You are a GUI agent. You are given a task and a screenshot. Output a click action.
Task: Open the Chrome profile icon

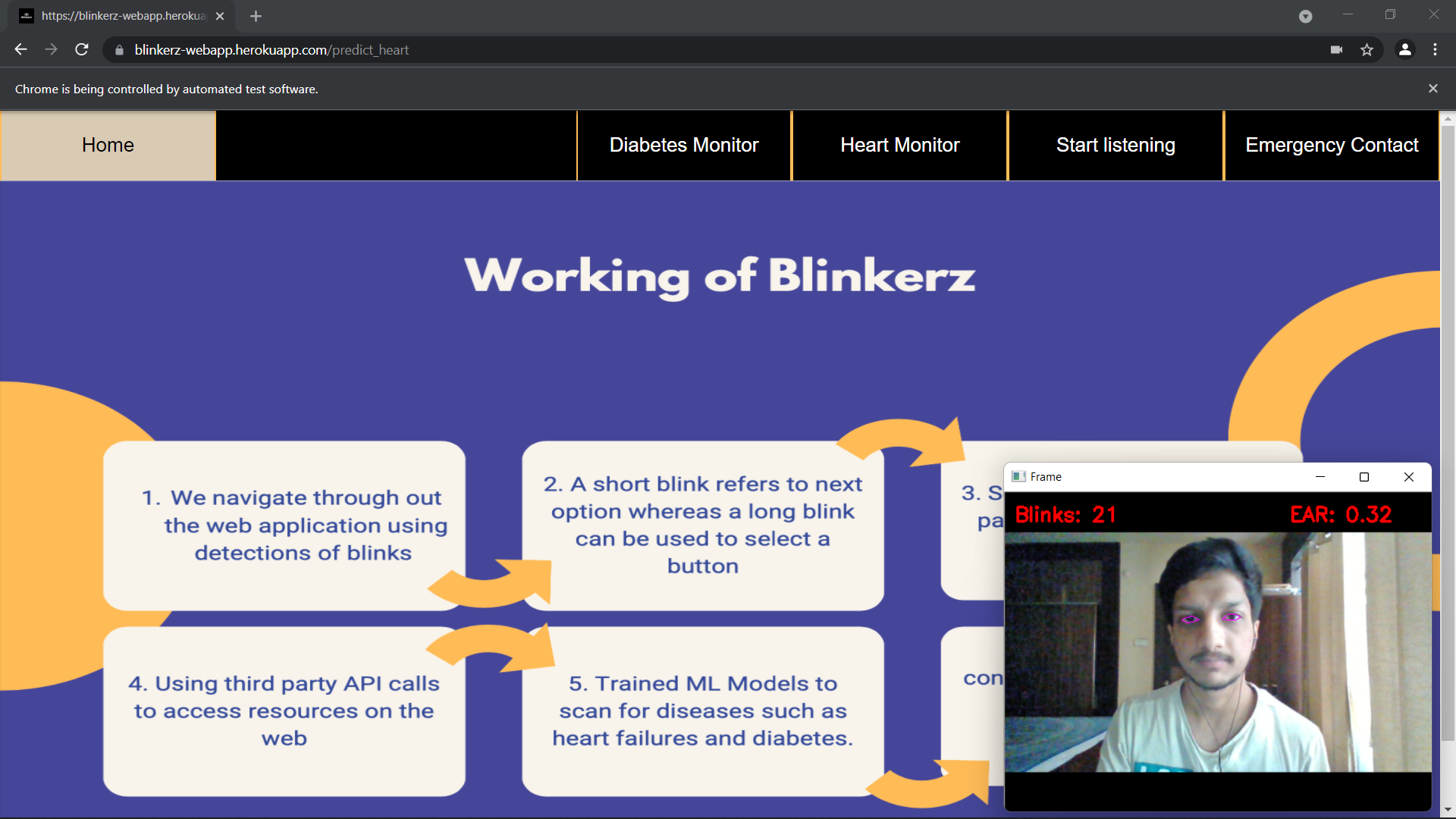click(x=1404, y=50)
